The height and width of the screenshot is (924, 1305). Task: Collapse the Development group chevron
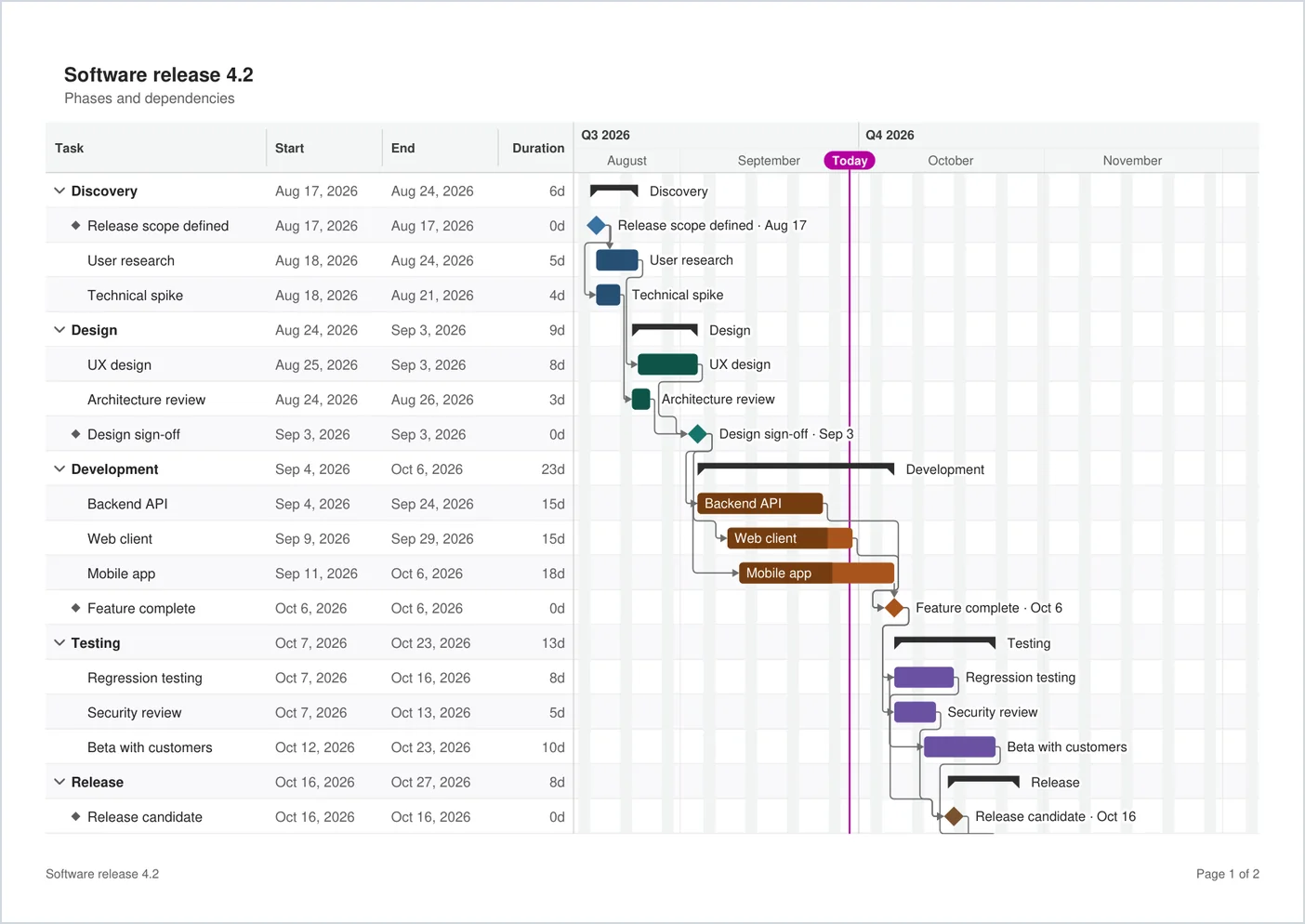(x=59, y=469)
